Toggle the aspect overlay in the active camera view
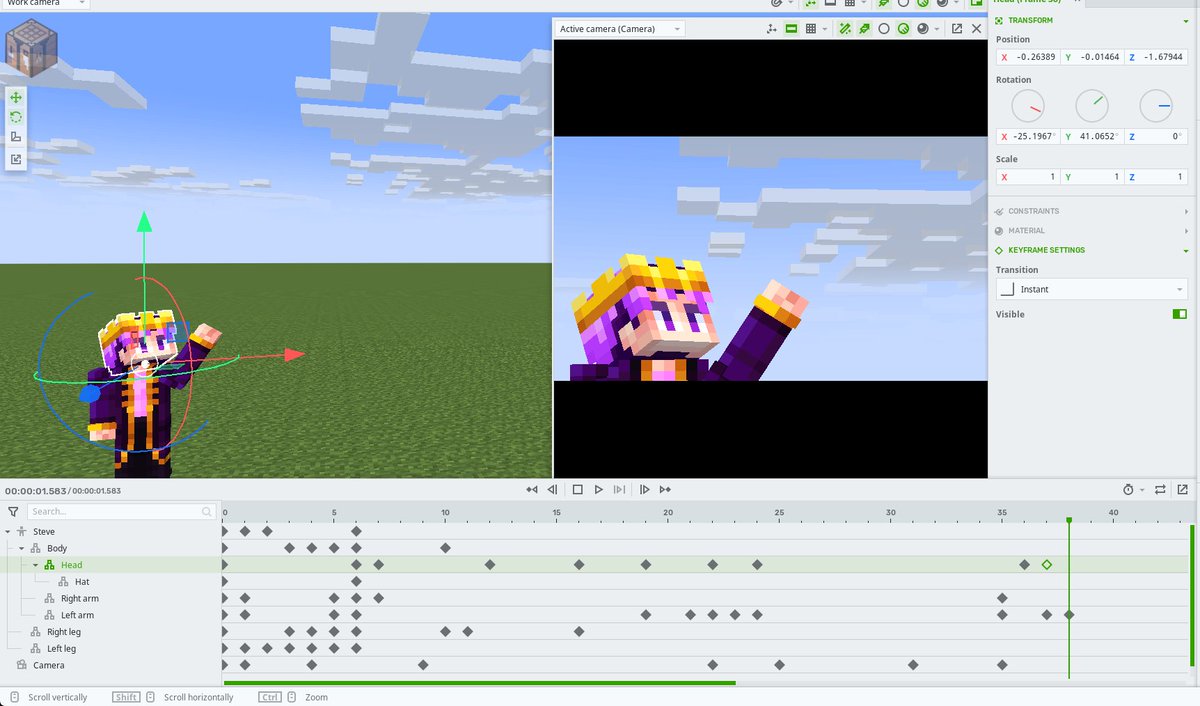The height and width of the screenshot is (706, 1200). (791, 29)
